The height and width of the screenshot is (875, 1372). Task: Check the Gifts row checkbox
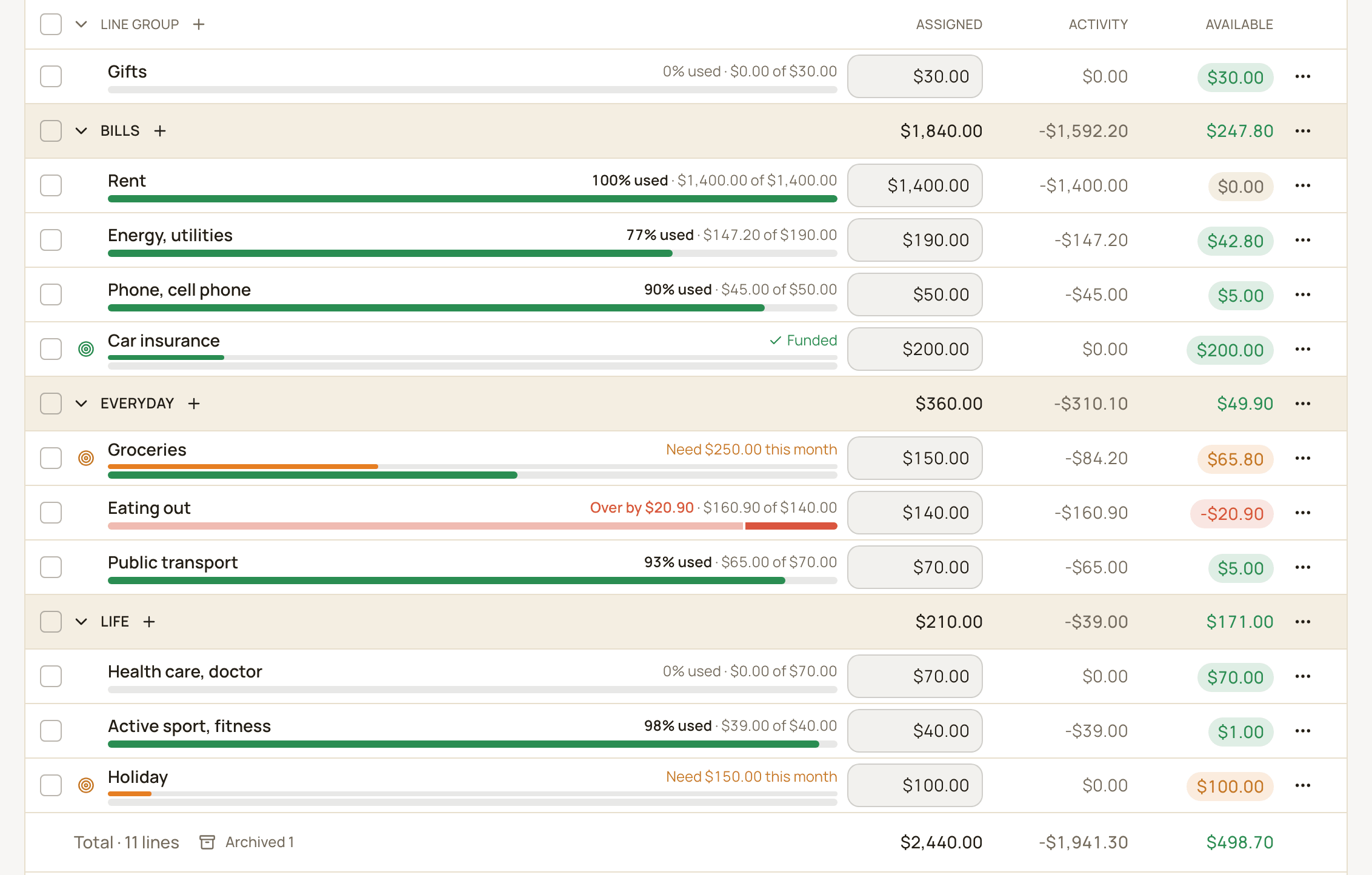(x=51, y=76)
